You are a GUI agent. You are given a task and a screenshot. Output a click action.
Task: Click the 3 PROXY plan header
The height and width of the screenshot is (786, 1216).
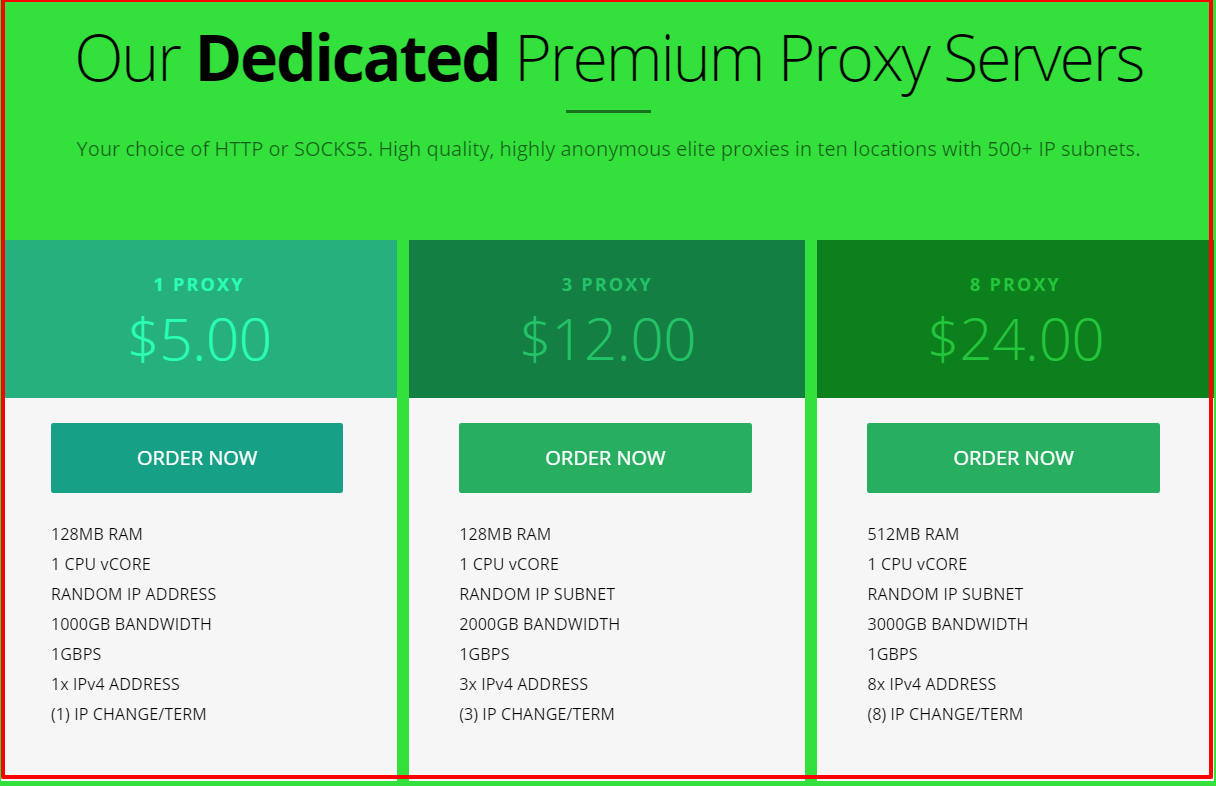(x=606, y=284)
